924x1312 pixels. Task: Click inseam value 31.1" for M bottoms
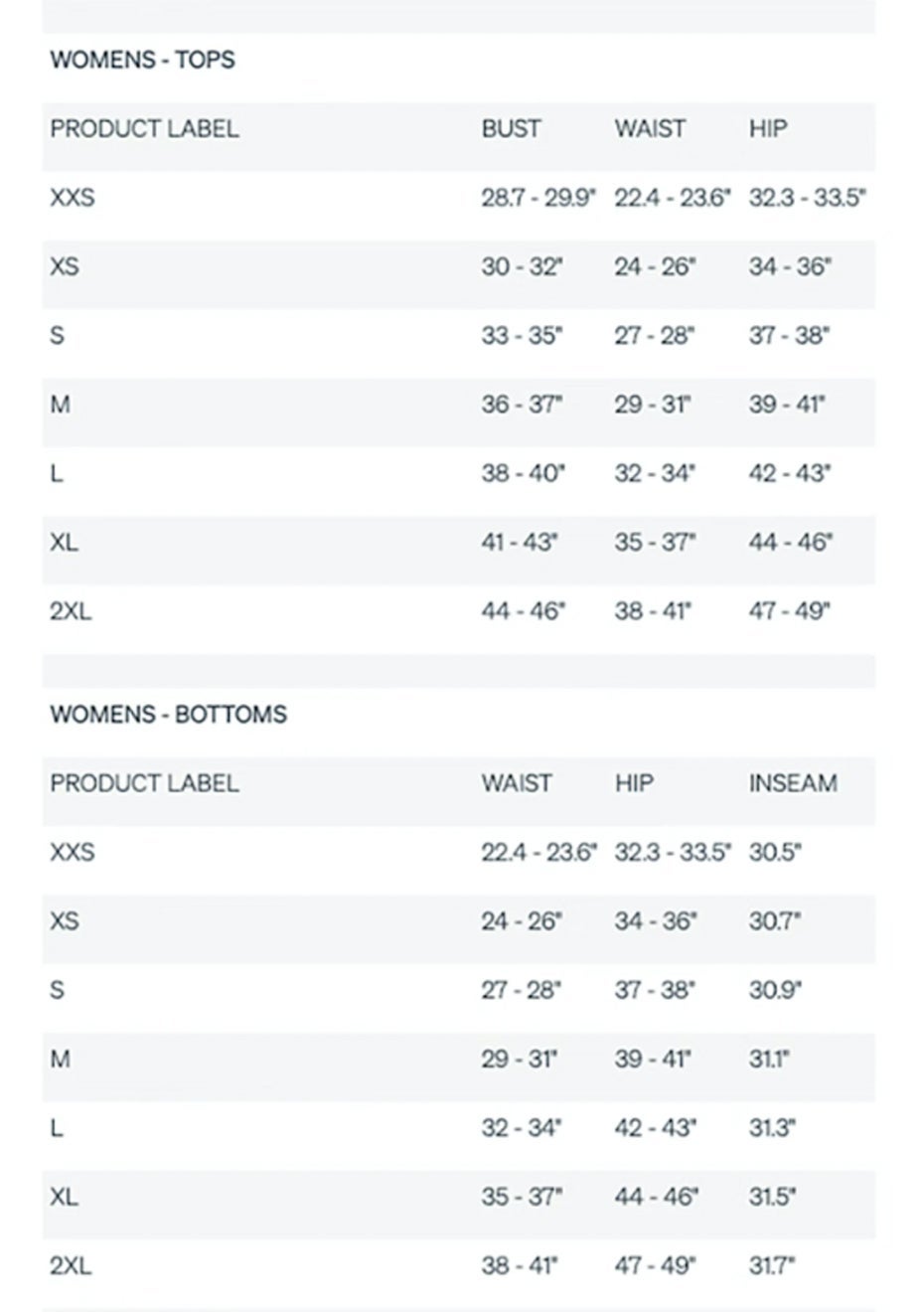pyautogui.click(x=768, y=1060)
